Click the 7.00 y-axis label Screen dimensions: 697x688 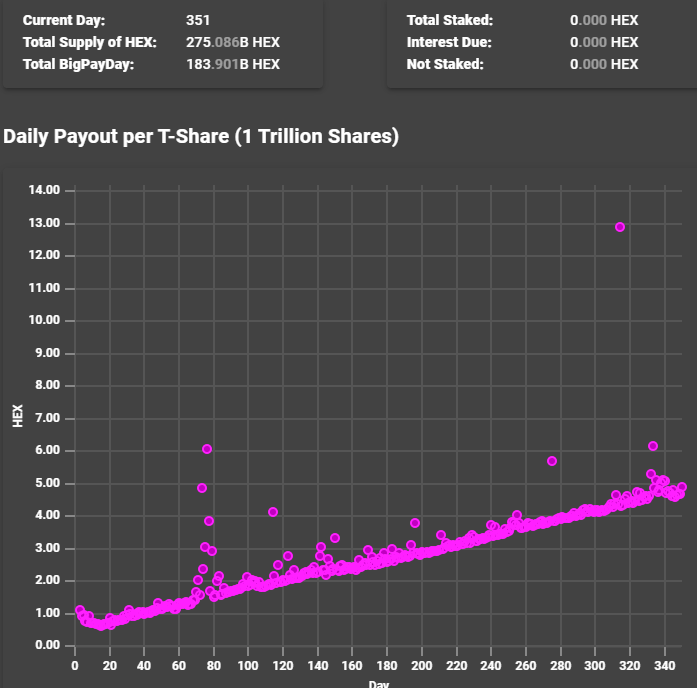click(48, 418)
